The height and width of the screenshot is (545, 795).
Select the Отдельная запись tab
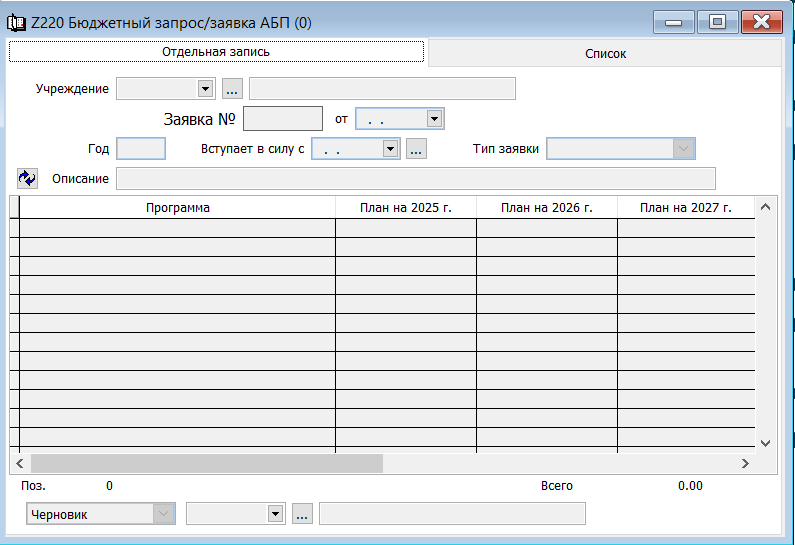(x=216, y=51)
